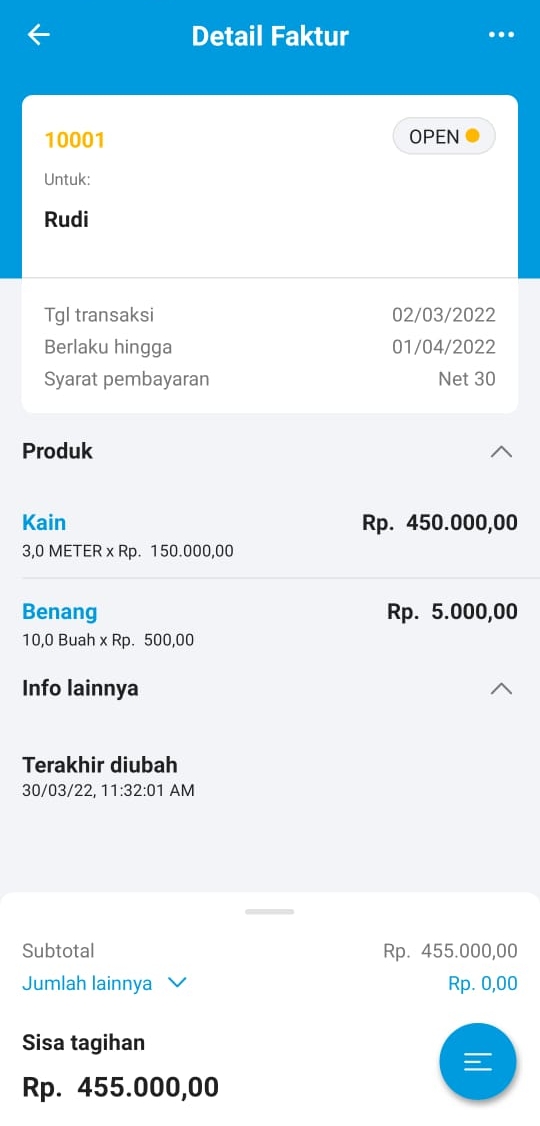Expand the Jumlah lainnya dropdown arrow
This screenshot has width=540, height=1126.
pyautogui.click(x=177, y=983)
